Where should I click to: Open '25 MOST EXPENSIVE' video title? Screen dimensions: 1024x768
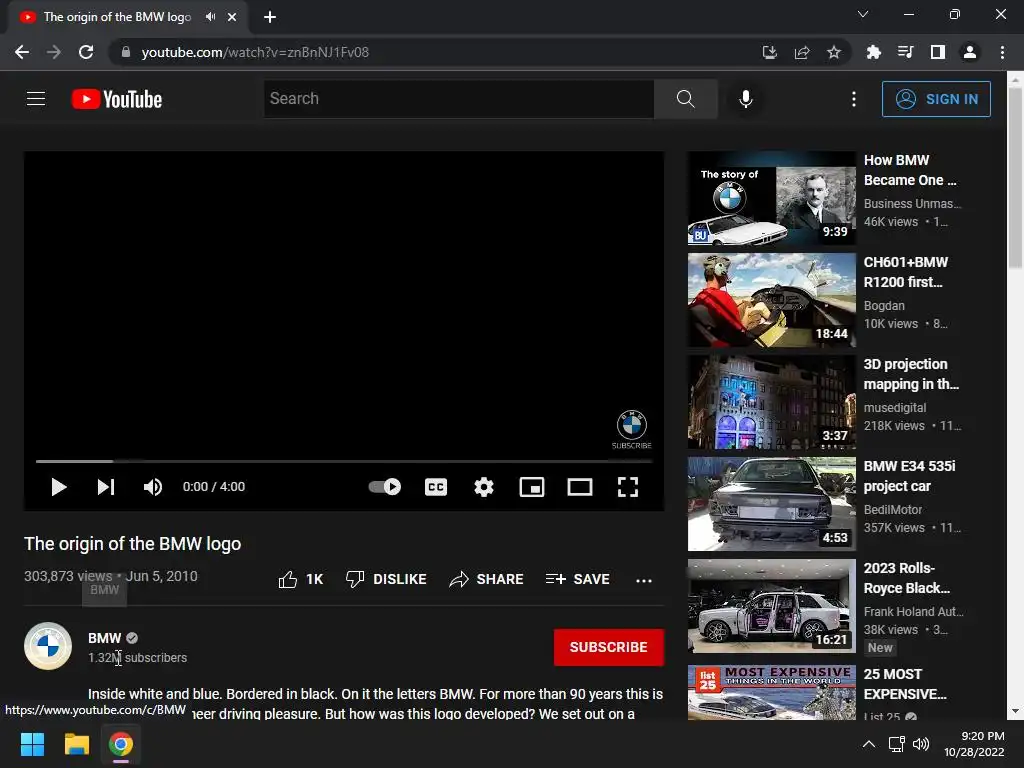coord(904,684)
